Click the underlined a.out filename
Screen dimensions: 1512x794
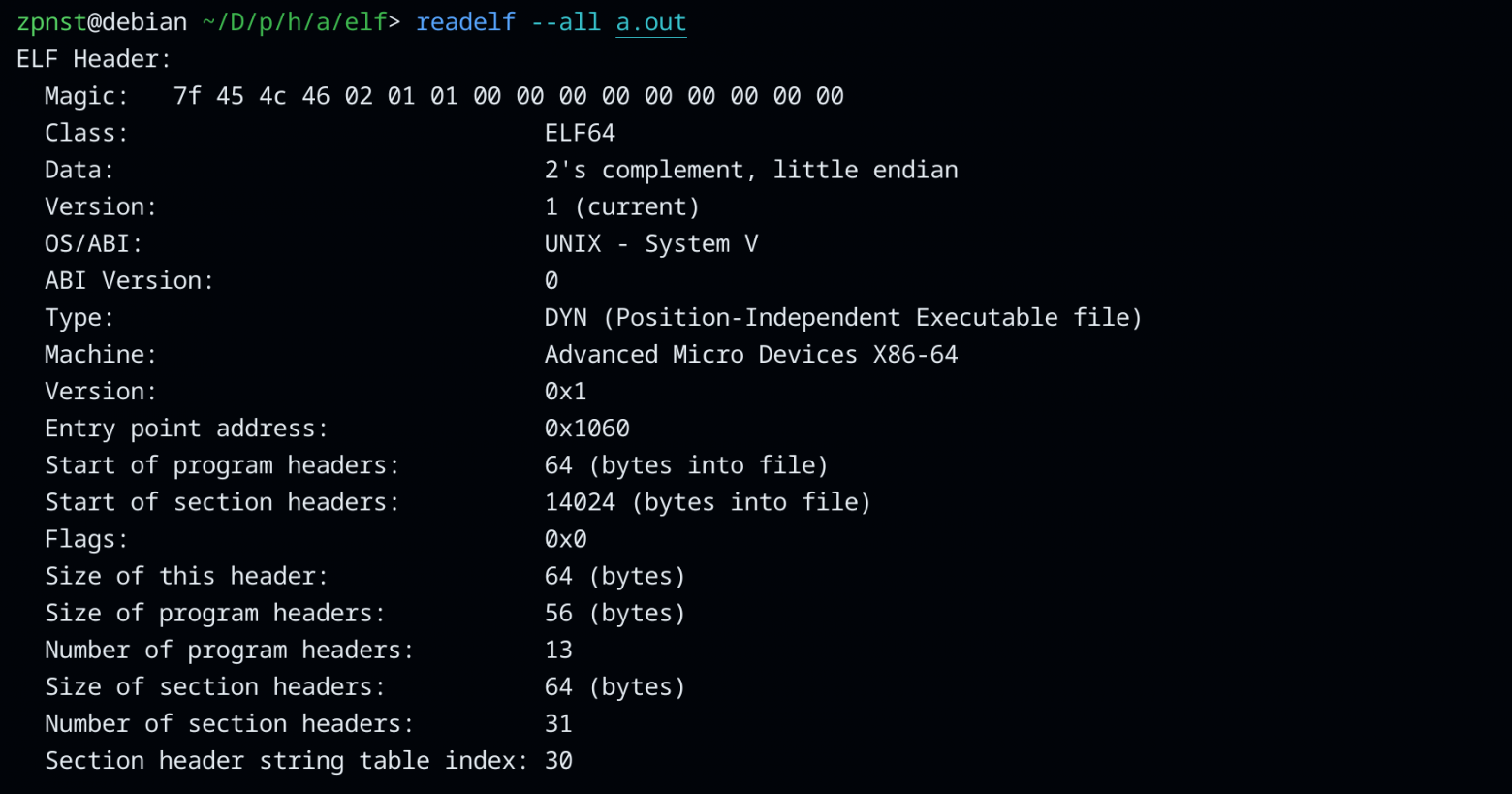pyautogui.click(x=650, y=22)
